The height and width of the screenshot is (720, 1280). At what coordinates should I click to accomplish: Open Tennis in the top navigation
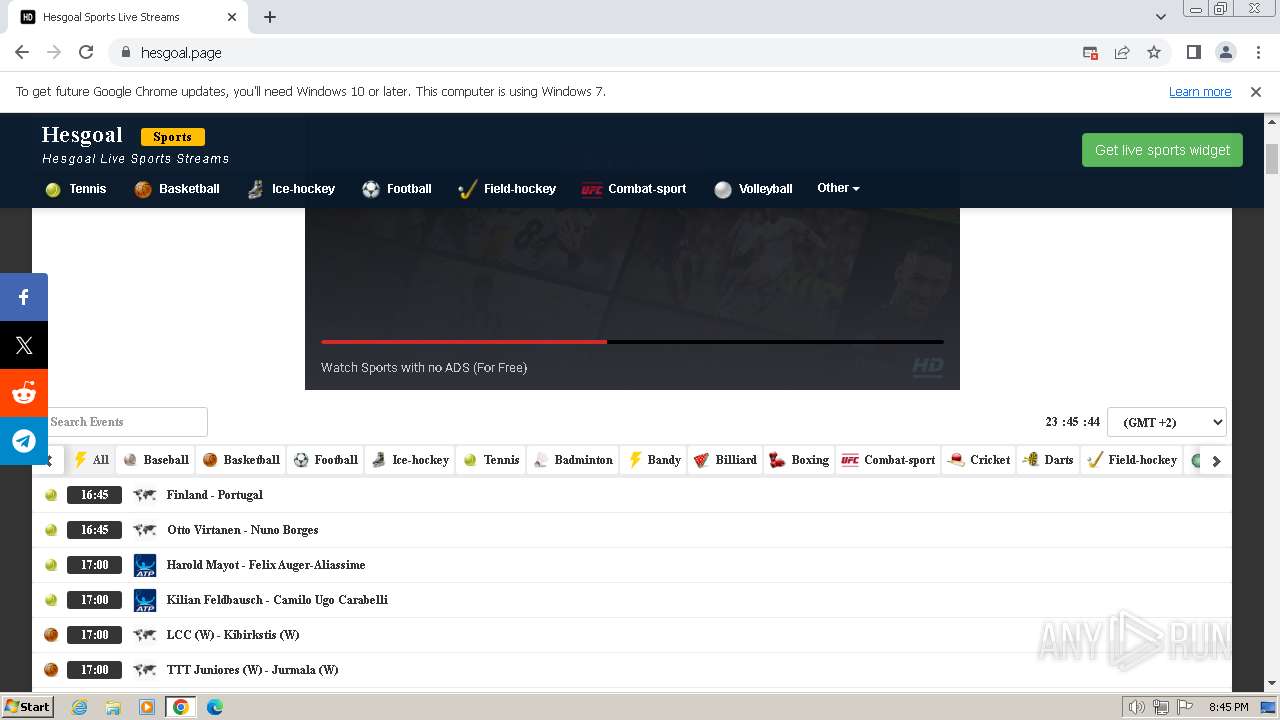pyautogui.click(x=76, y=189)
